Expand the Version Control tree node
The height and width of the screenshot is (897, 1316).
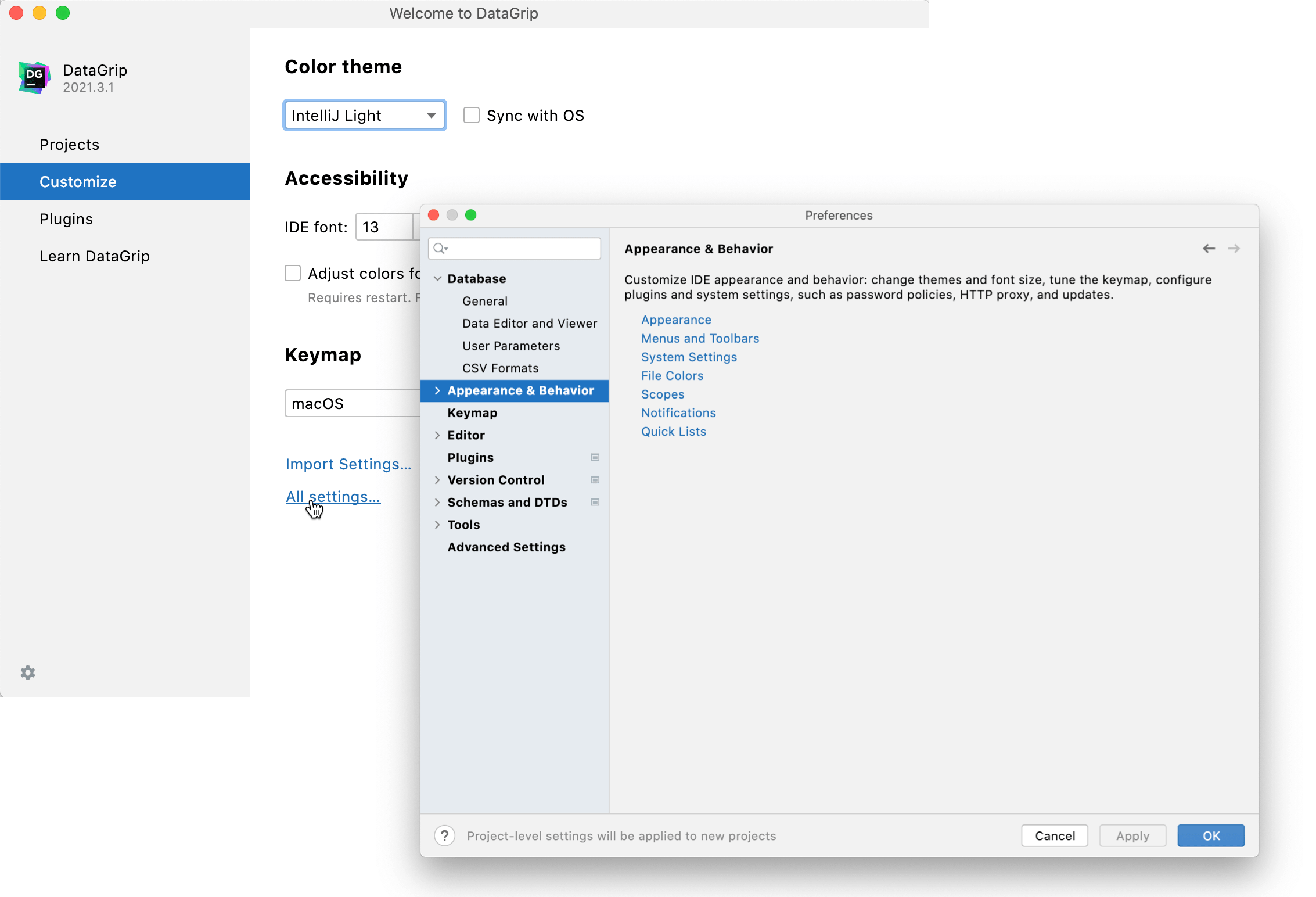[x=438, y=480]
